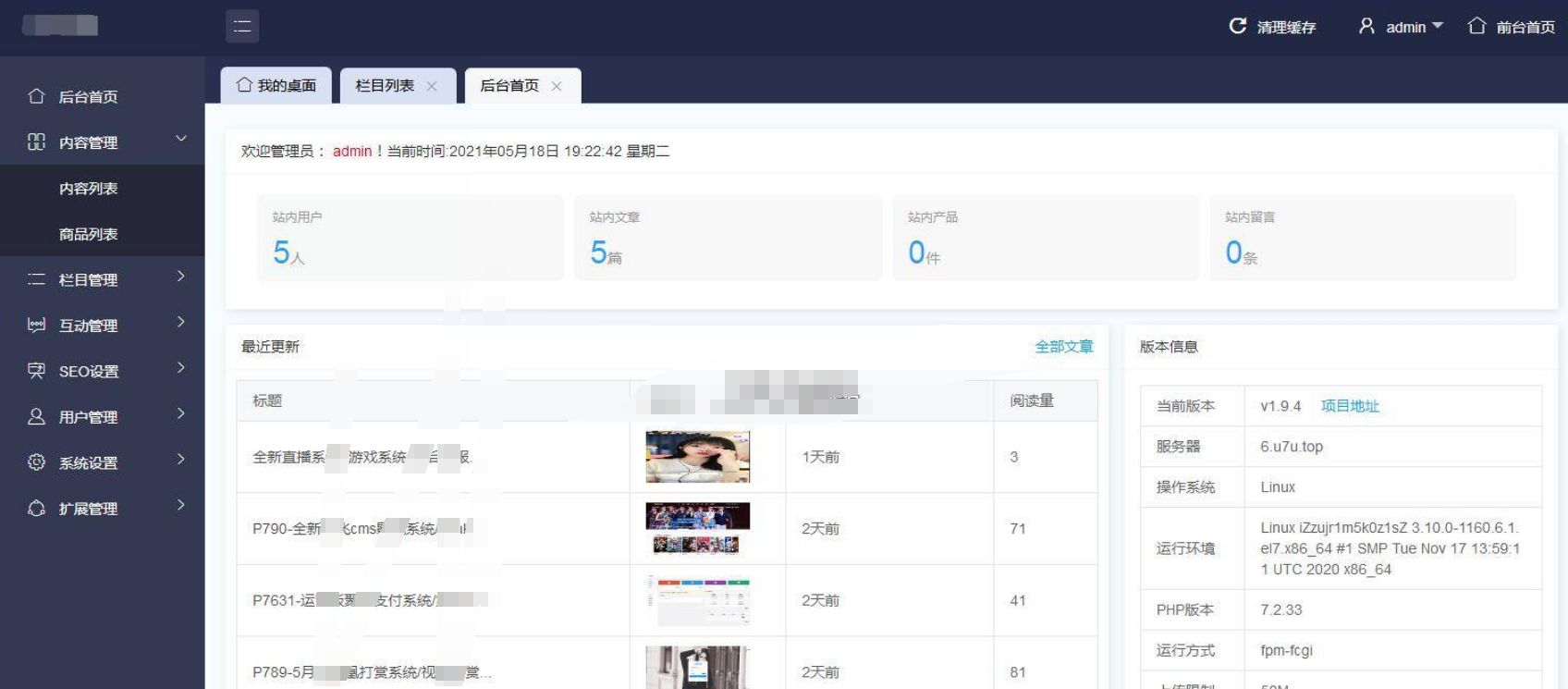Collapse the 内容管理 menu chevron
The height and width of the screenshot is (689, 1568).
click(181, 139)
